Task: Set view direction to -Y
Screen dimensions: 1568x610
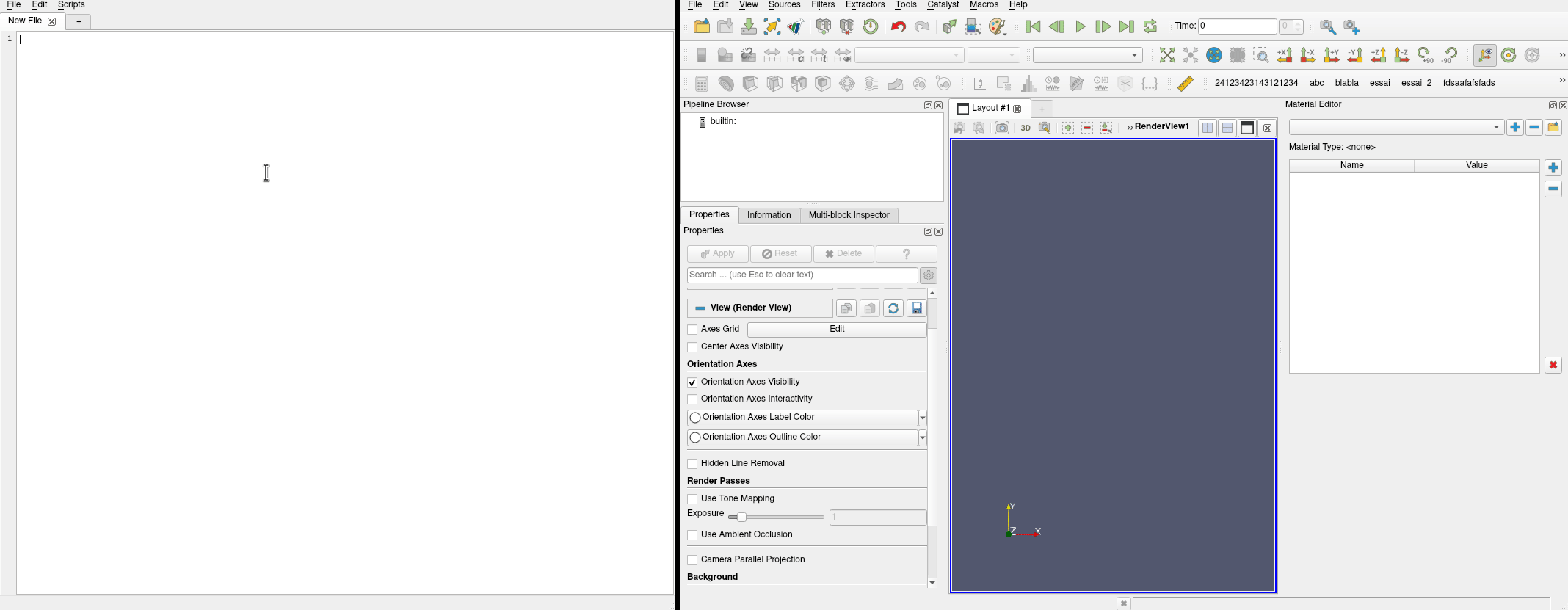Action: 1355,56
